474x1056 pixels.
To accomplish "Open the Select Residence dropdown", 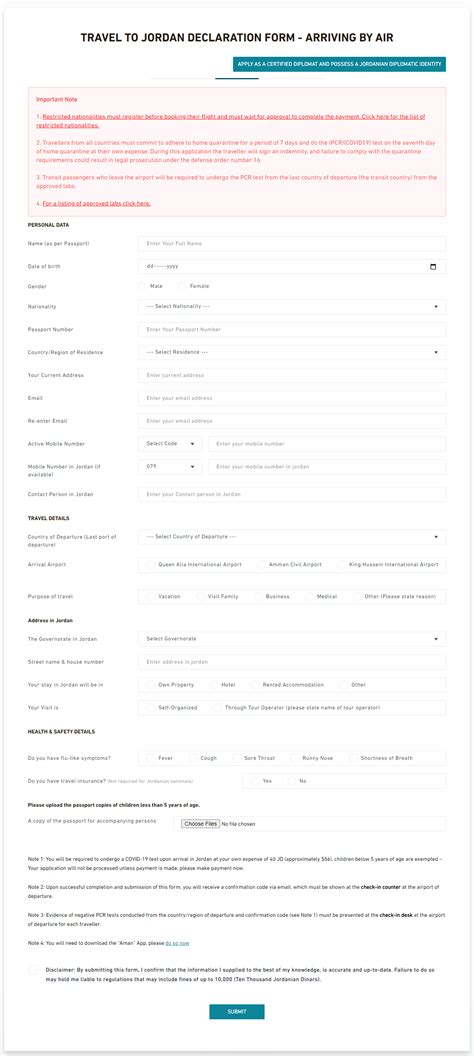I will pyautogui.click(x=292, y=352).
